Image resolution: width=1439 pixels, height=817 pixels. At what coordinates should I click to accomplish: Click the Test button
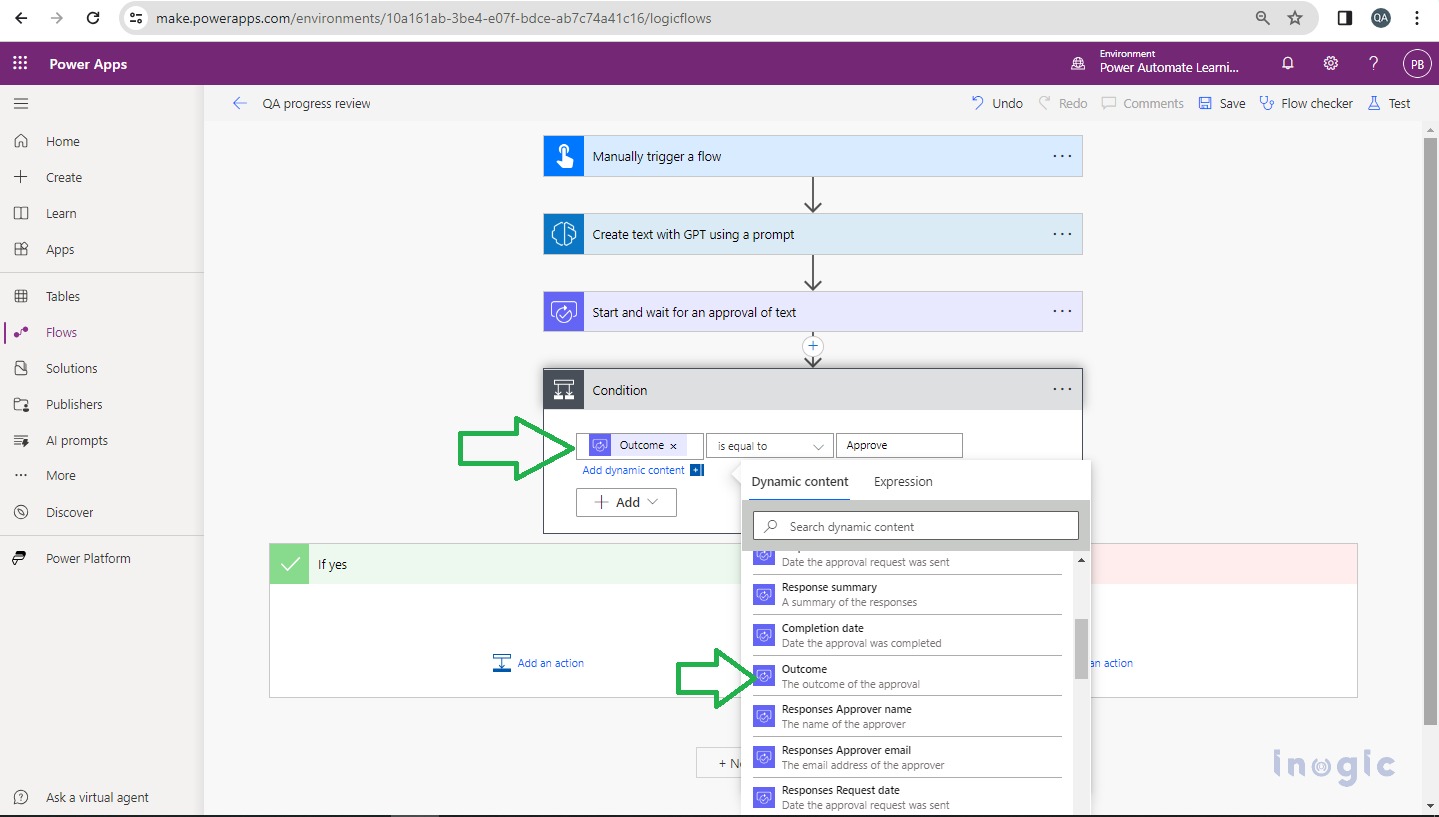[1389, 103]
